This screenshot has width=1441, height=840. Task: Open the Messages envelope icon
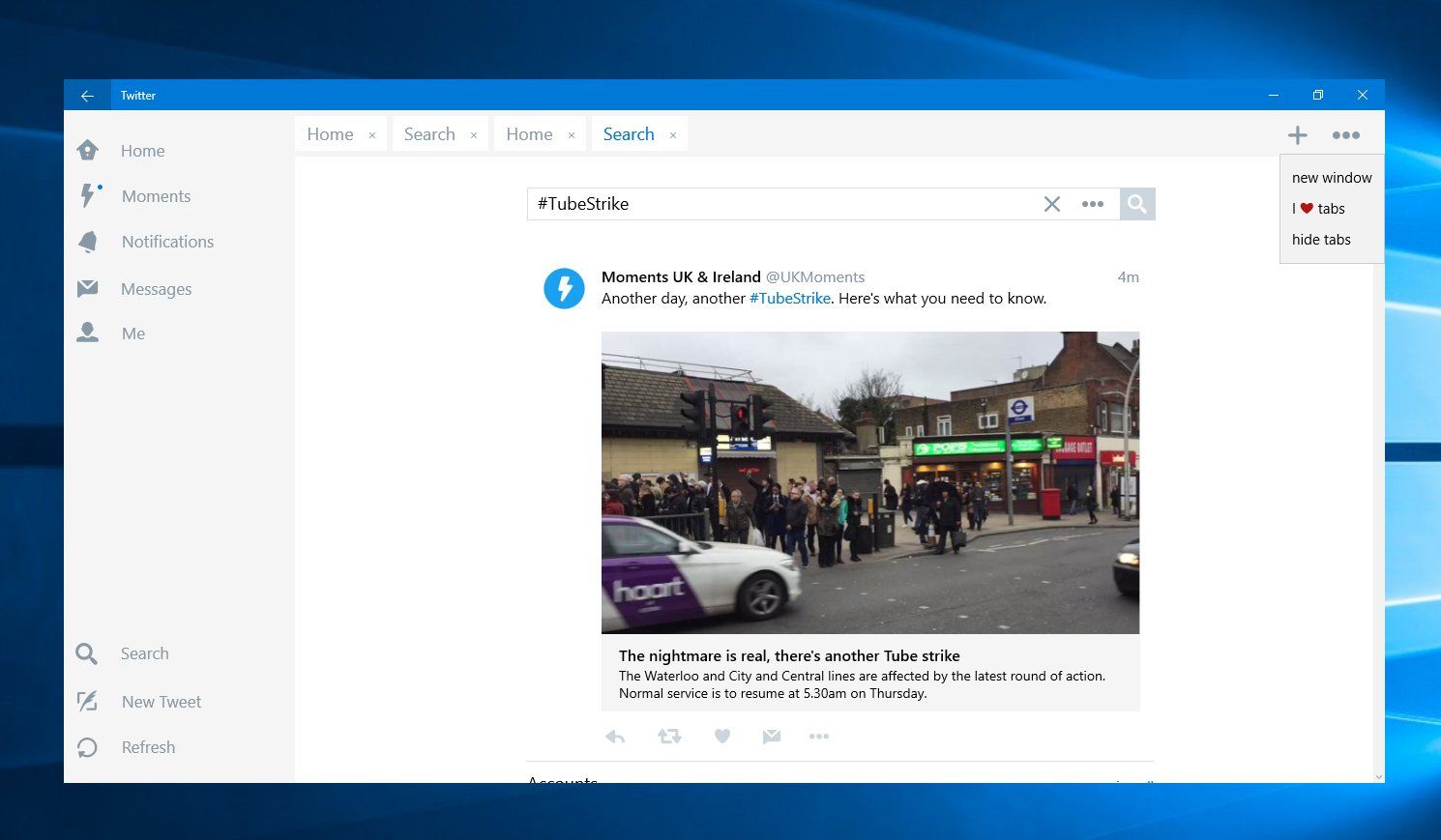point(88,288)
